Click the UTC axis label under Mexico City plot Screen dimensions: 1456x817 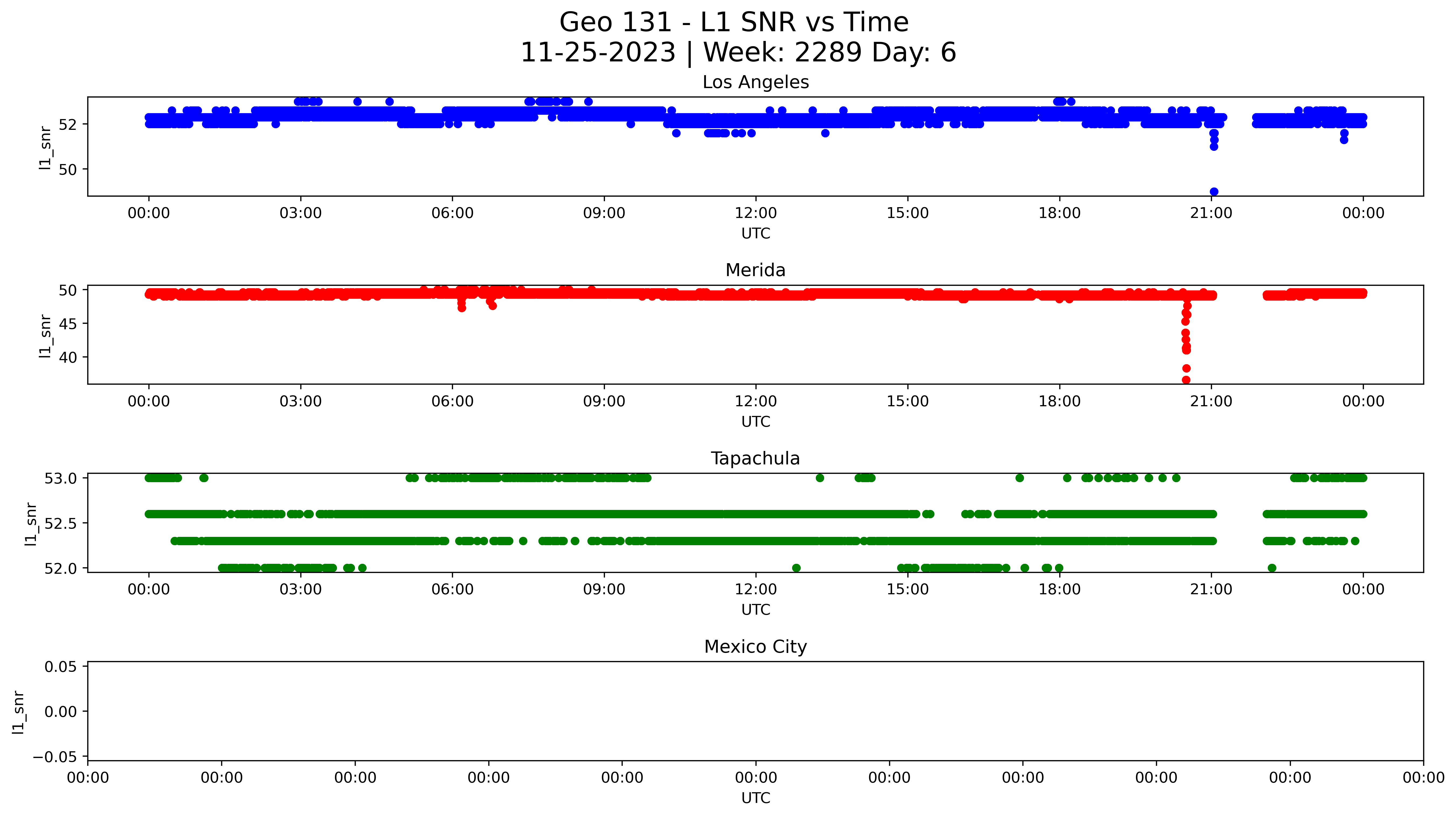(x=756, y=798)
